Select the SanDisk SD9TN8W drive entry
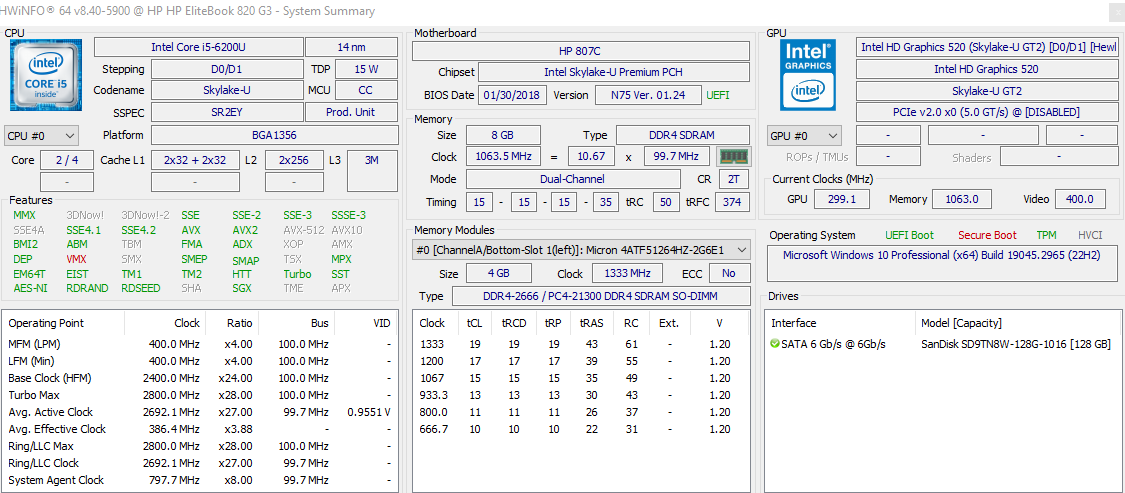 coord(1015,344)
